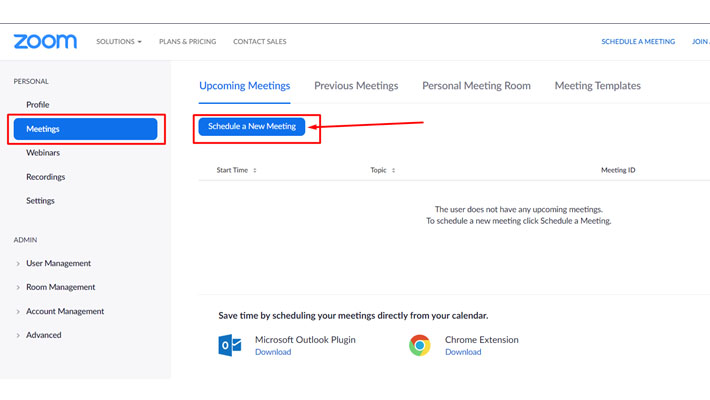Screen dimensions: 710x400
Task: Switch to Upcoming Meetings tab
Action: click(x=245, y=86)
